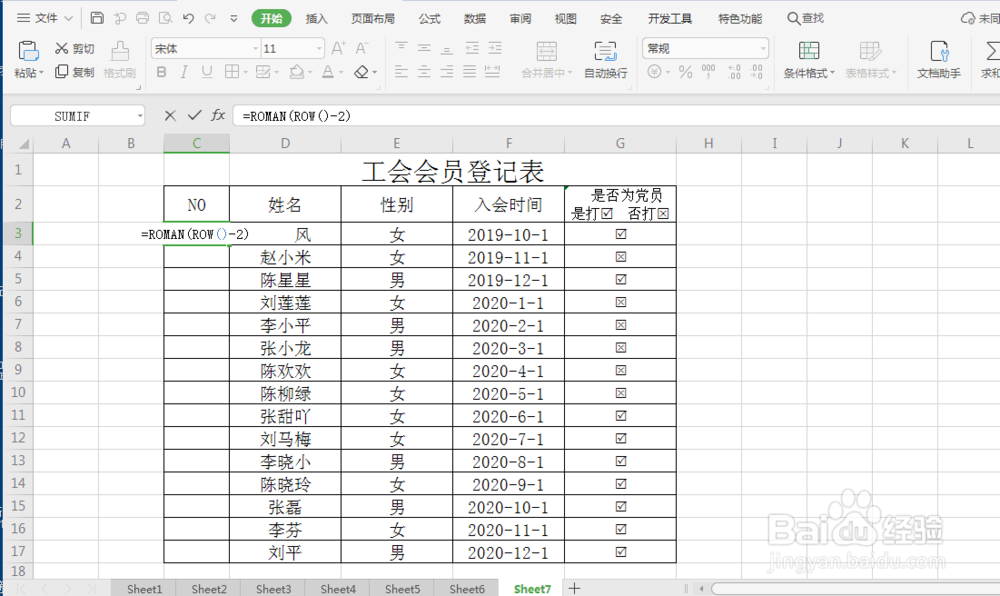1000x596 pixels.
Task: Decrease the font size with the A- icon
Action: (x=362, y=48)
